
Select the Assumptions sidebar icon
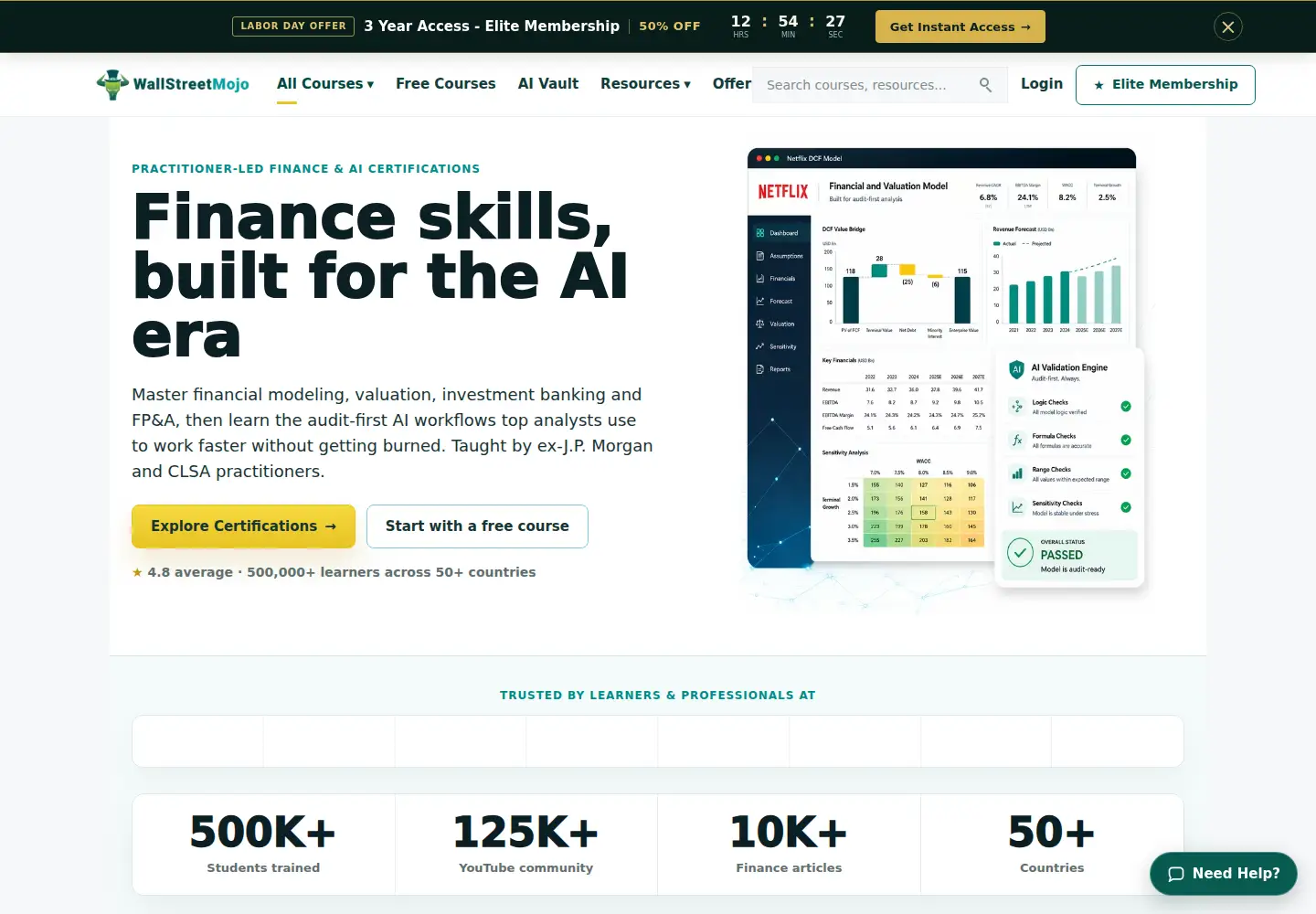coord(760,256)
